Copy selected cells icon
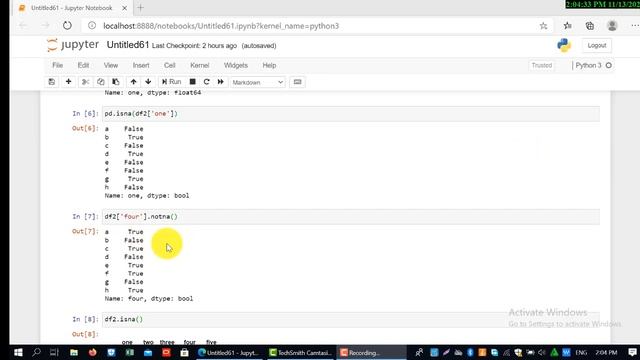This screenshot has width=640, height=360. (x=100, y=82)
